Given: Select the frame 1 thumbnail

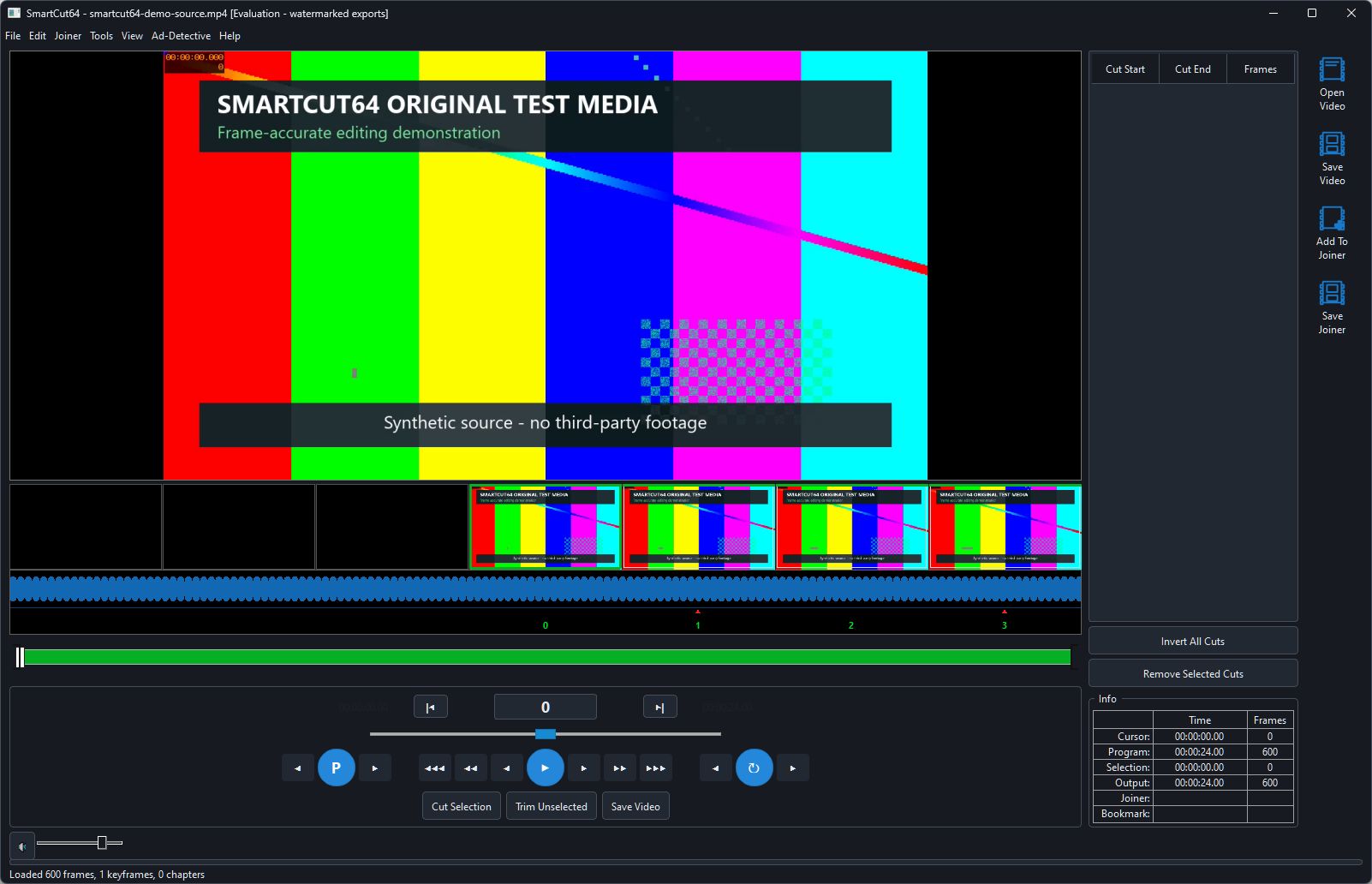Looking at the screenshot, I should point(699,527).
